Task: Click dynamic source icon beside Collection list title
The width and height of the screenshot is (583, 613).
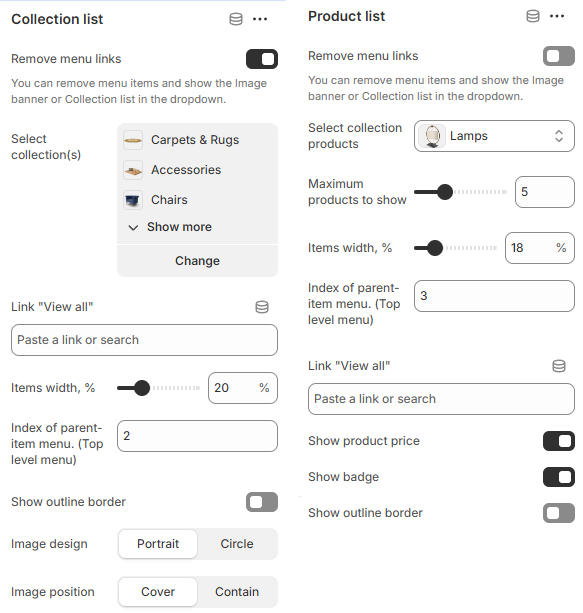Action: pyautogui.click(x=236, y=19)
